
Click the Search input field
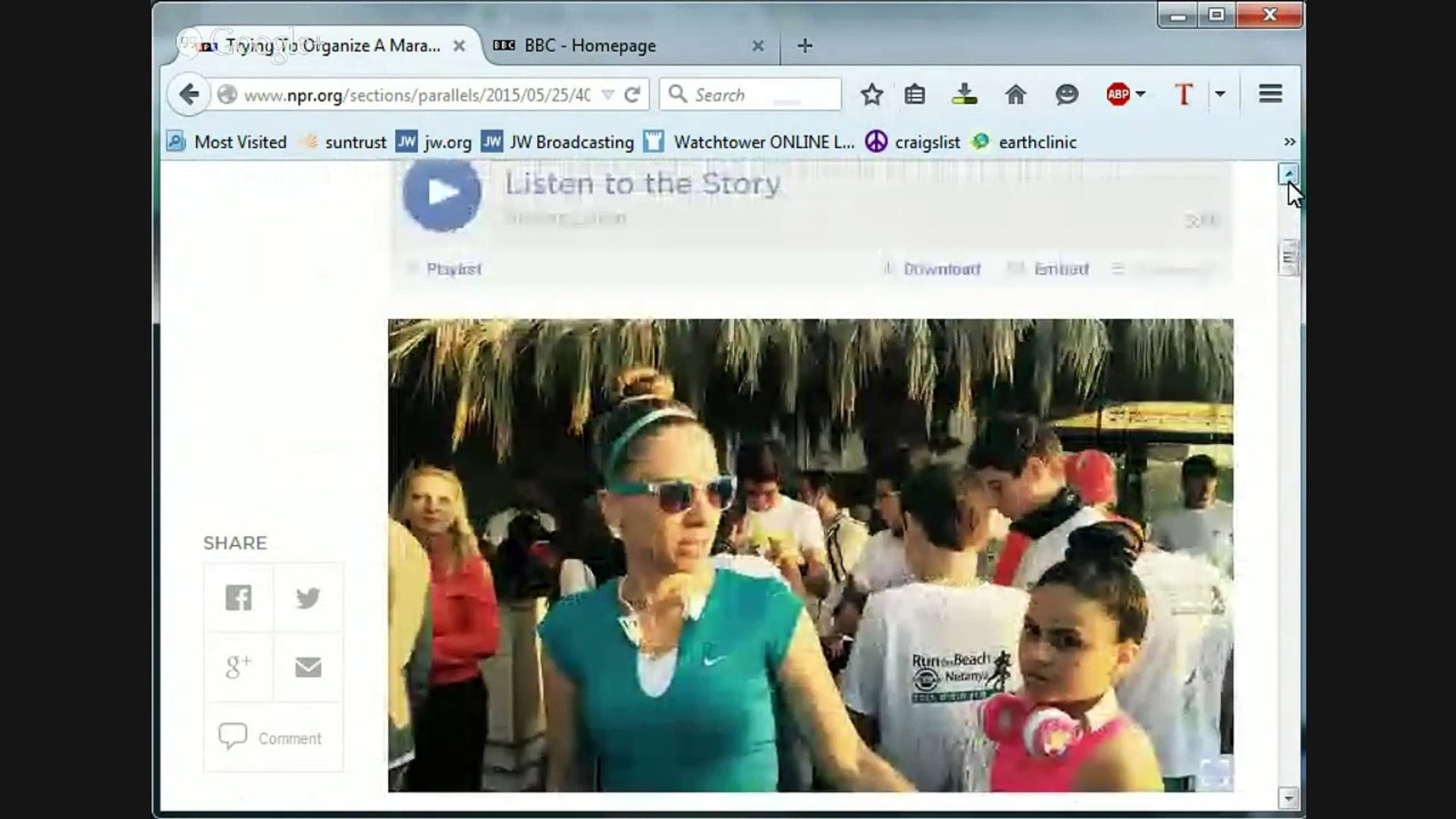(758, 95)
